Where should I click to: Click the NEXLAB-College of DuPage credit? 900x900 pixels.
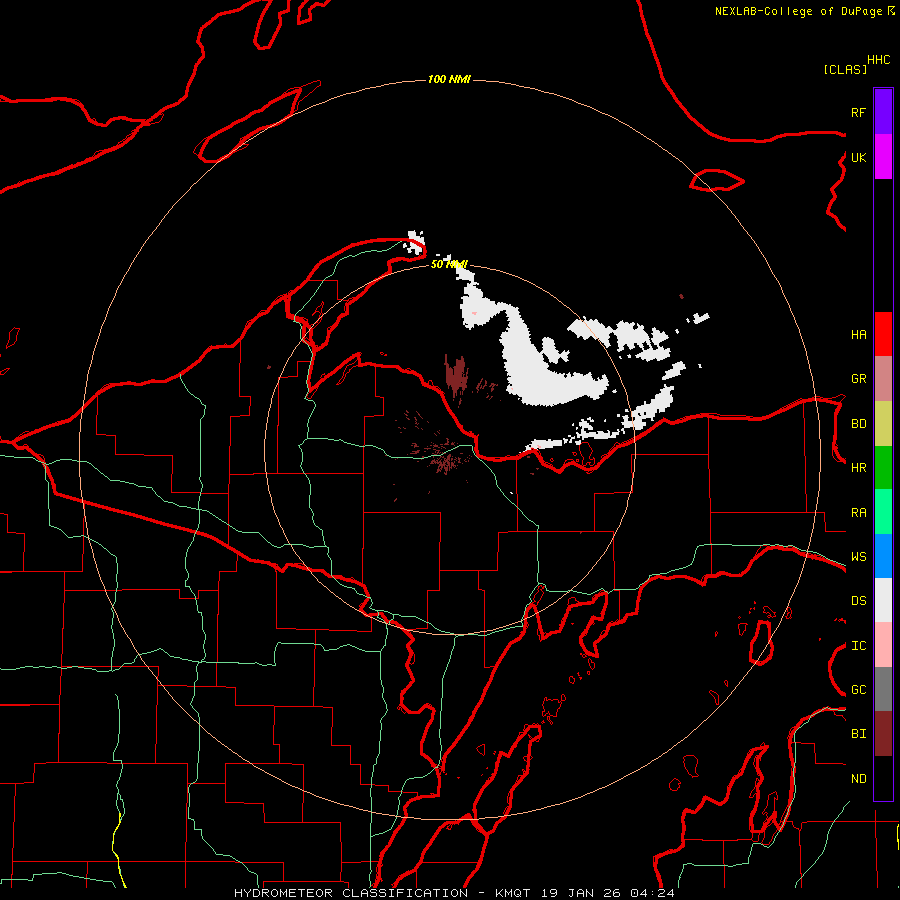tap(798, 11)
